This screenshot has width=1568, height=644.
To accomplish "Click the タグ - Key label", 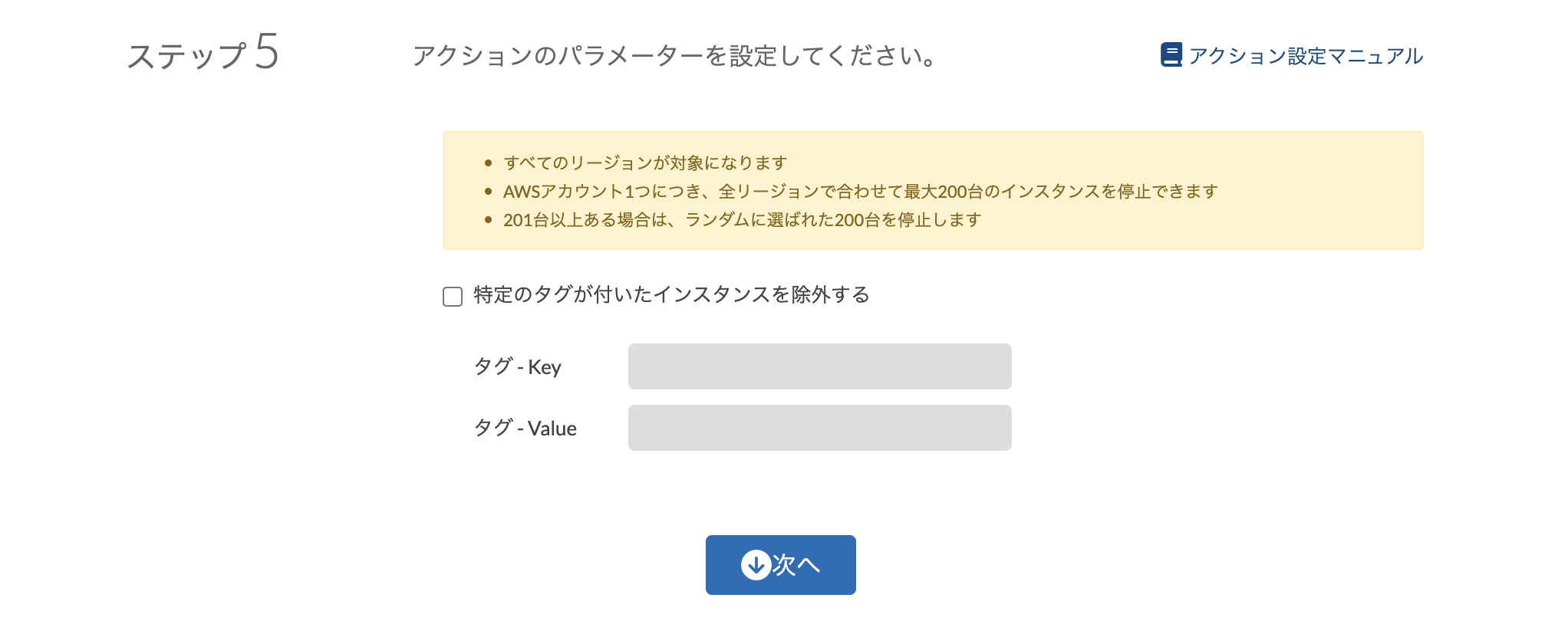I will (518, 367).
